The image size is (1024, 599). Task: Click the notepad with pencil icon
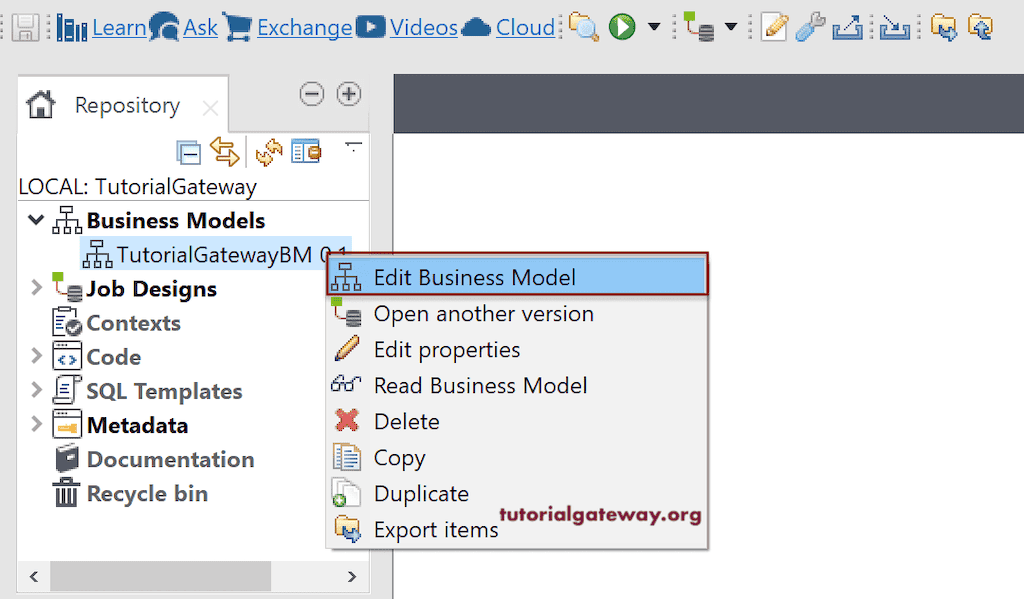click(774, 27)
